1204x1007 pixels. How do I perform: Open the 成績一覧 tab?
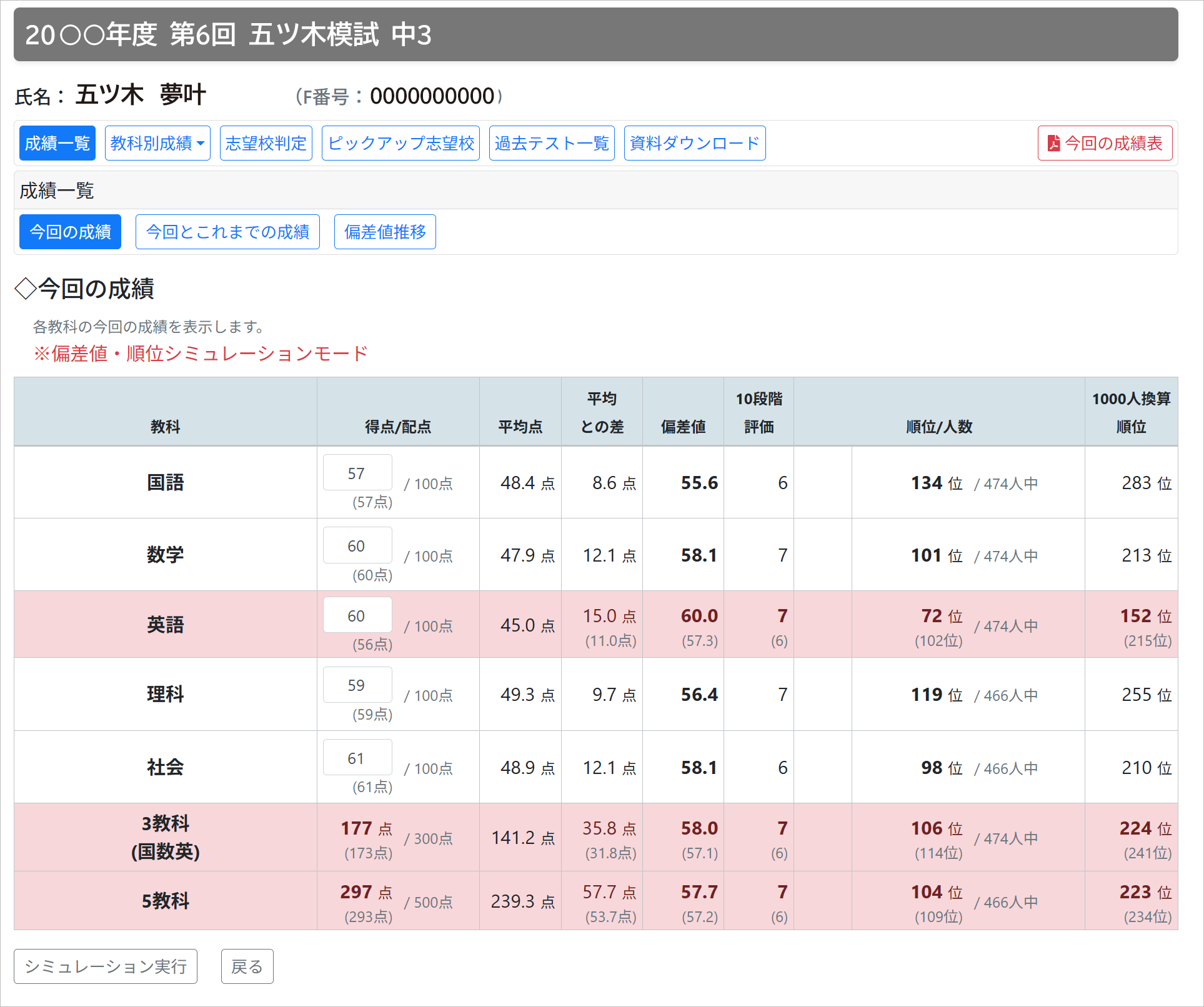pos(57,144)
